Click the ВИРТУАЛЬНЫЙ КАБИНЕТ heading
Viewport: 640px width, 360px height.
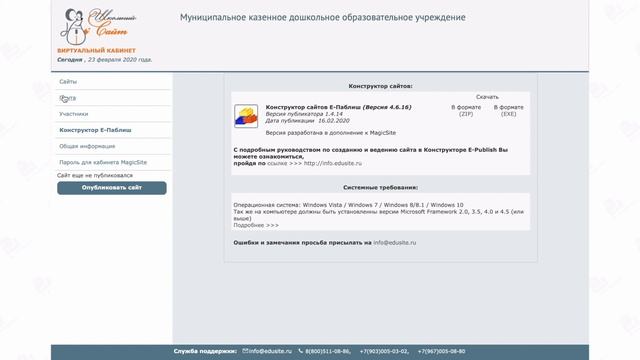[x=96, y=51]
